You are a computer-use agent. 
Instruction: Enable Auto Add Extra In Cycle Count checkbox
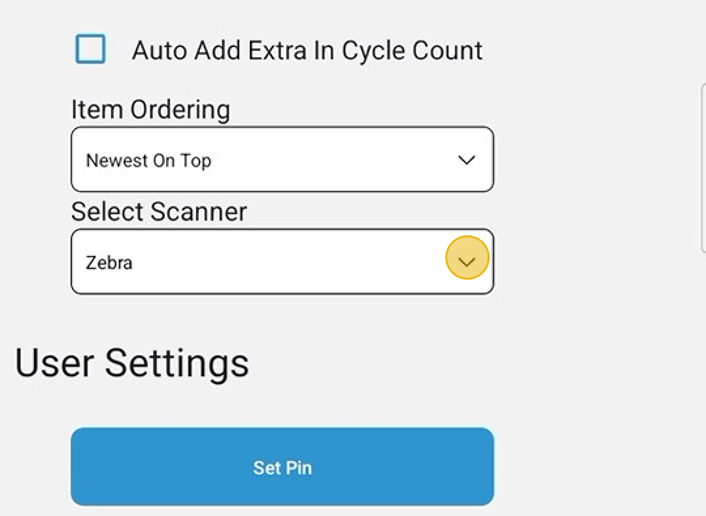91,49
